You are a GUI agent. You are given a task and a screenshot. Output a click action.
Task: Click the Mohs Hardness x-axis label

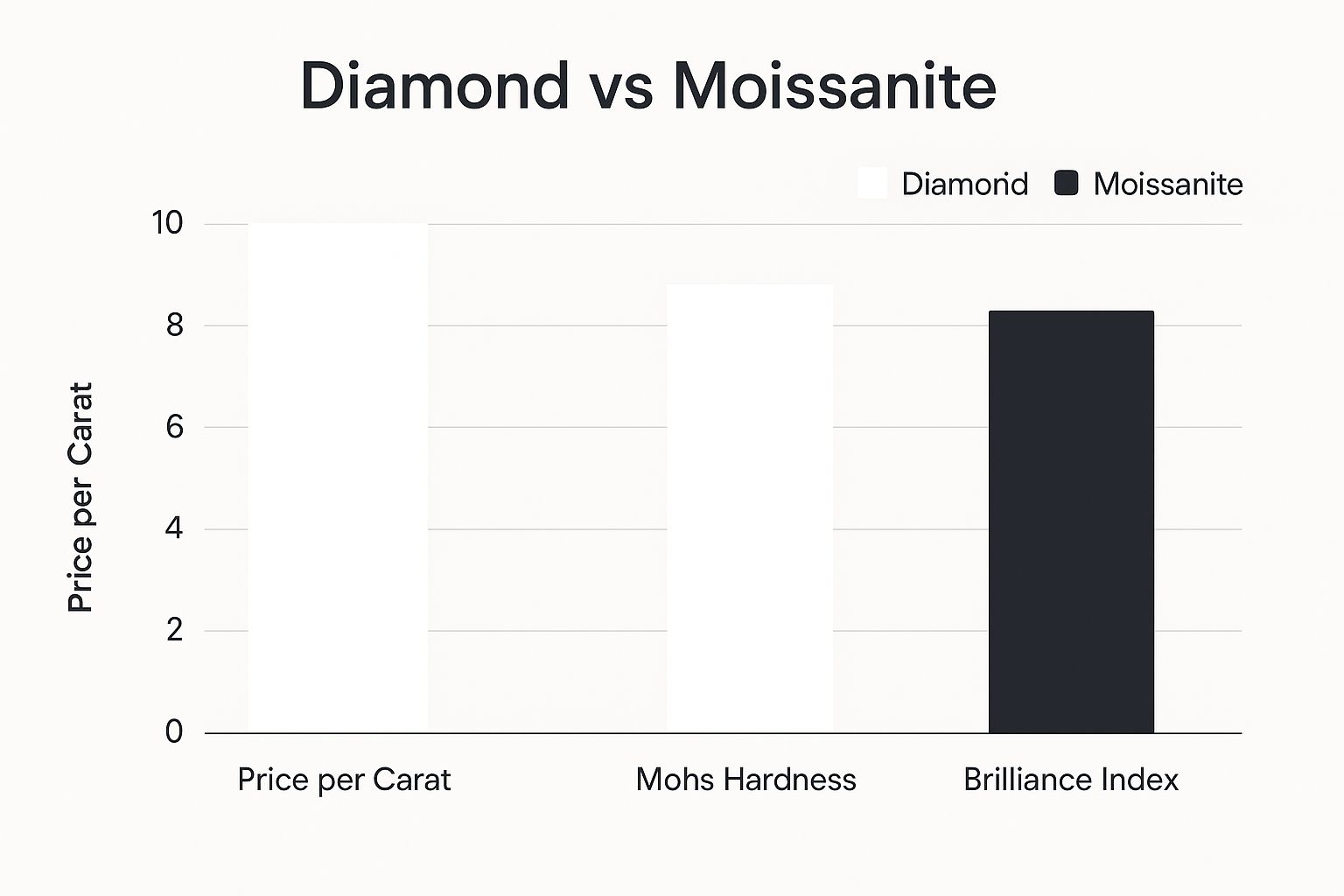coord(745,779)
